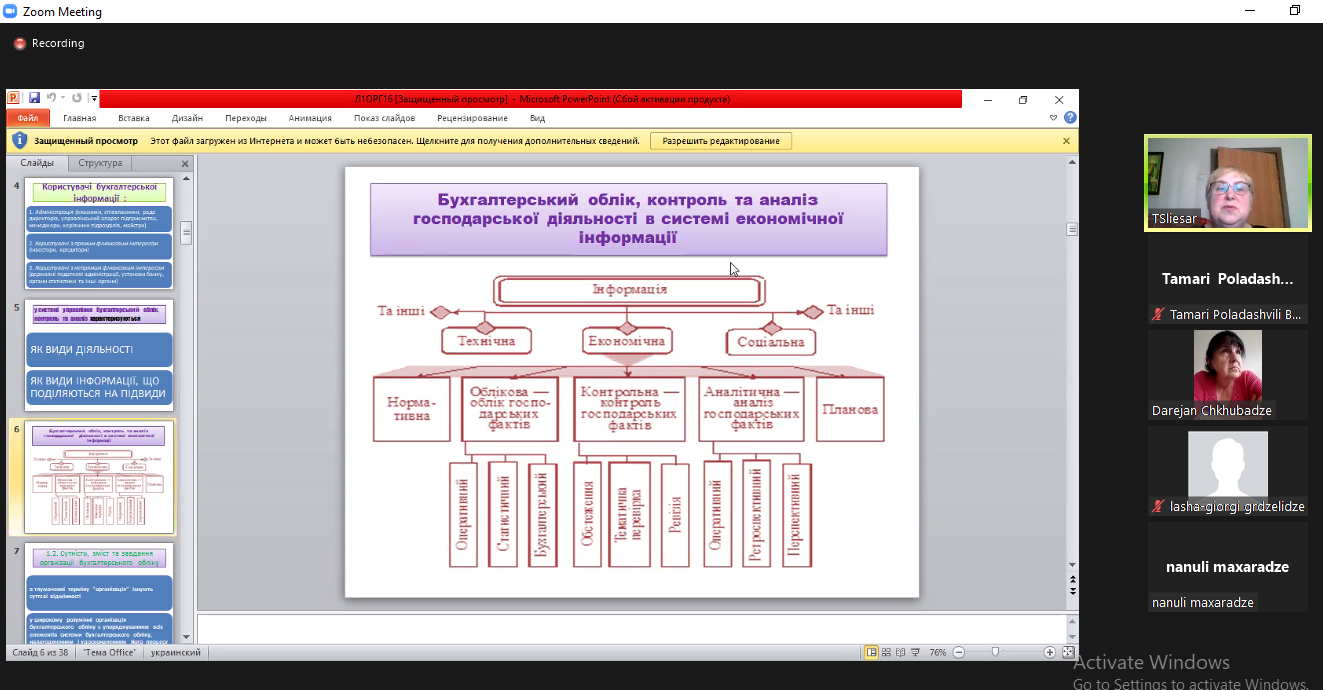
Task: Click the Save icon in quick access toolbar
Action: click(34, 98)
